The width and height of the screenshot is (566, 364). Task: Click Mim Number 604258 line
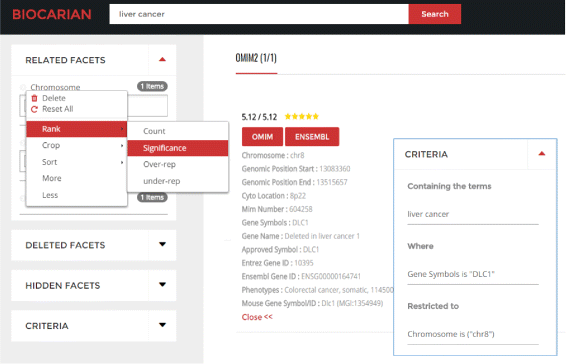[277, 209]
